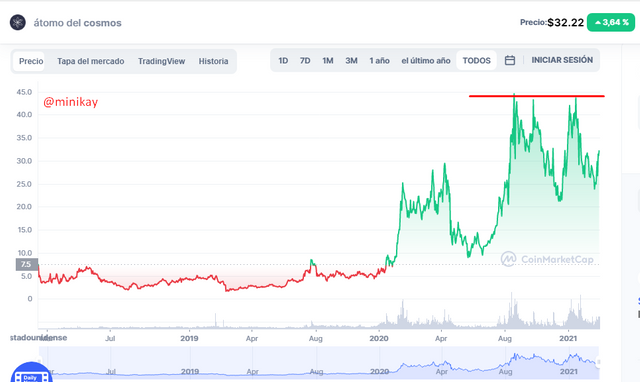Set chart range to 1M
The width and height of the screenshot is (640, 382).
328,61
